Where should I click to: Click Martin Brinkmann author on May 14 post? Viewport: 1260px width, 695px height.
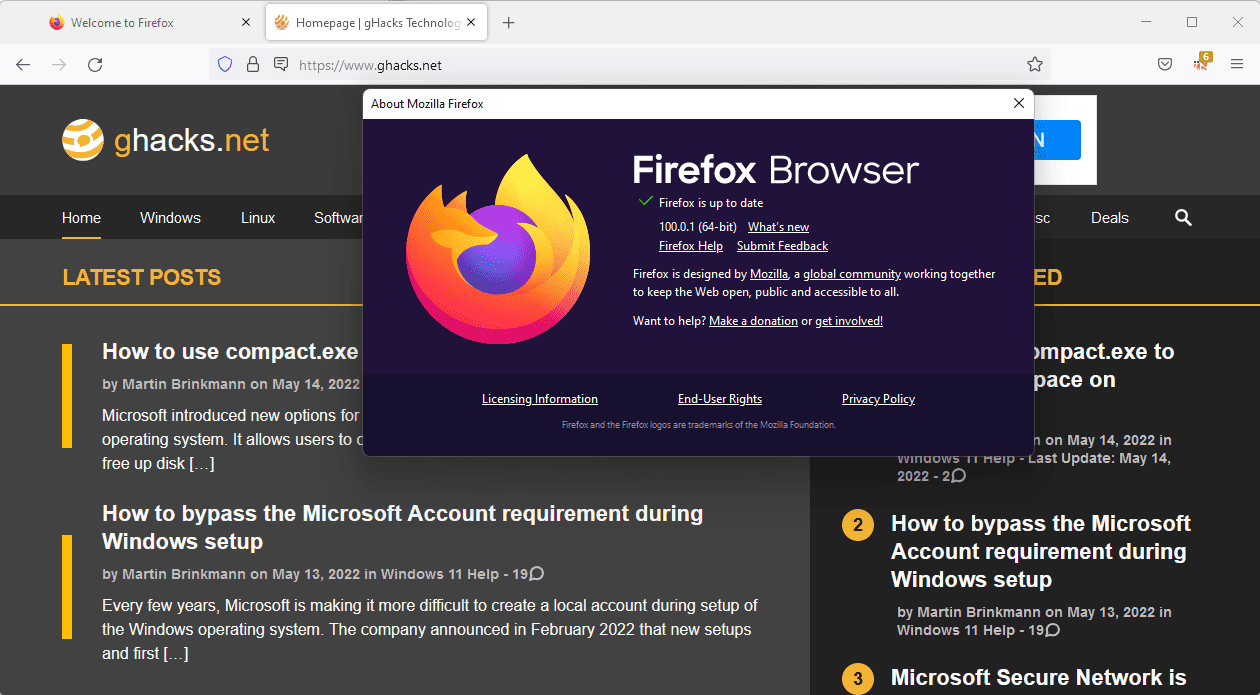point(184,384)
